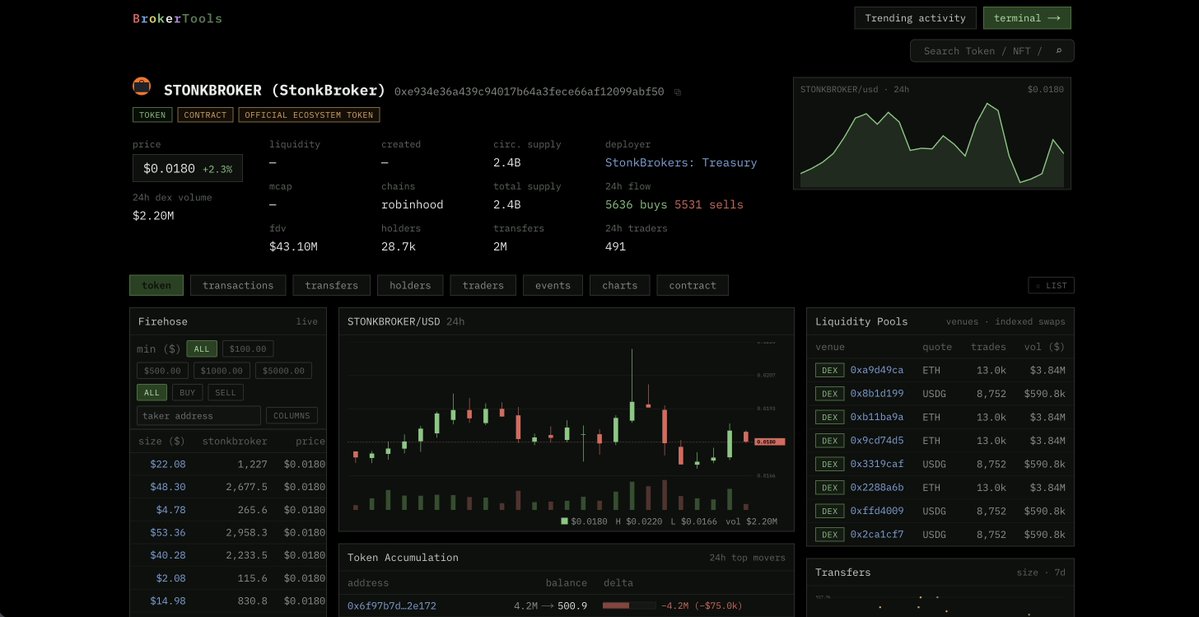Click the CONTRACT badge
Image resolution: width=1199 pixels, height=617 pixels.
click(205, 115)
